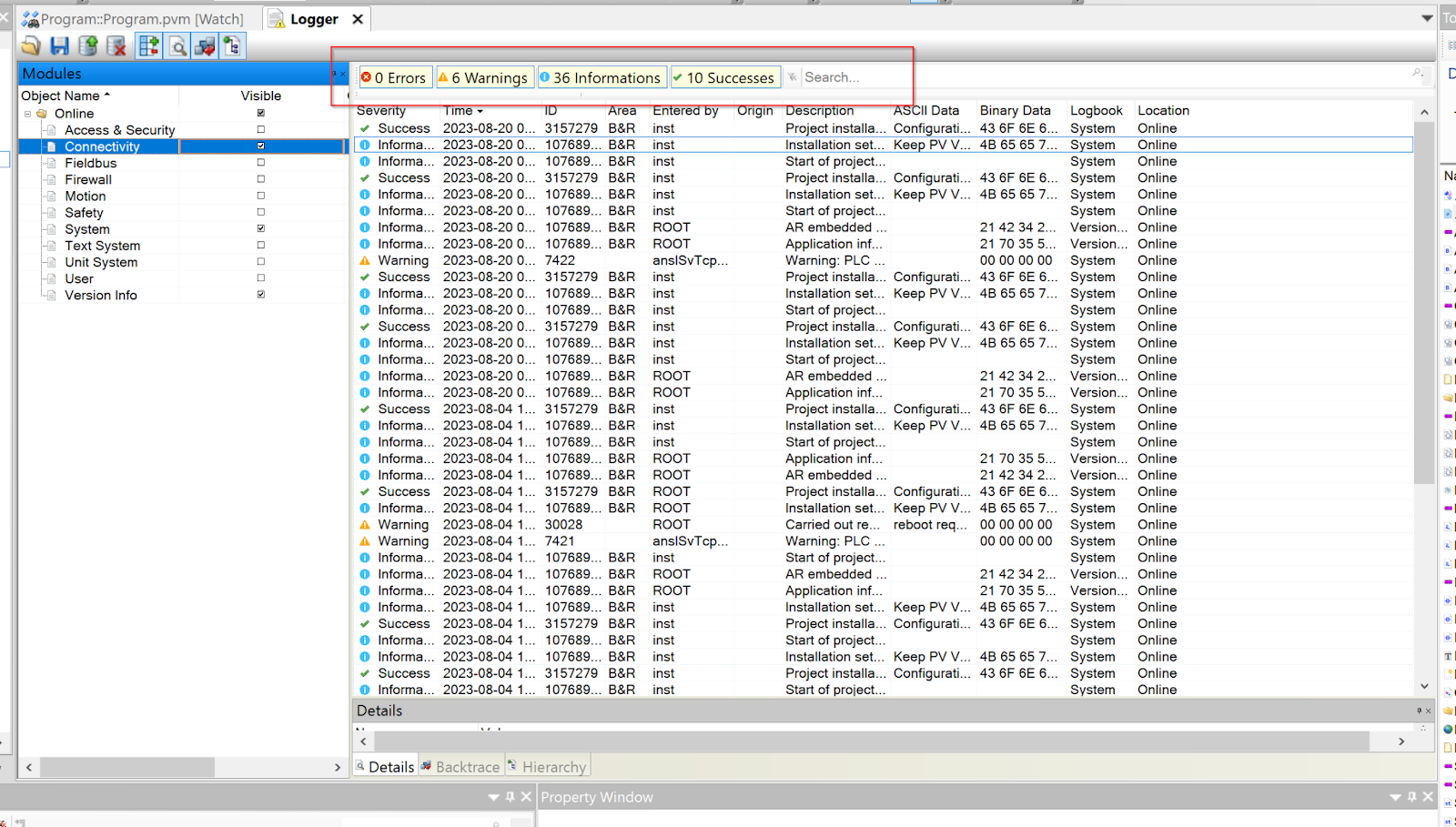Open the Property Window options dropdown arrow
Image resolution: width=1456 pixels, height=827 pixels.
click(x=1395, y=797)
